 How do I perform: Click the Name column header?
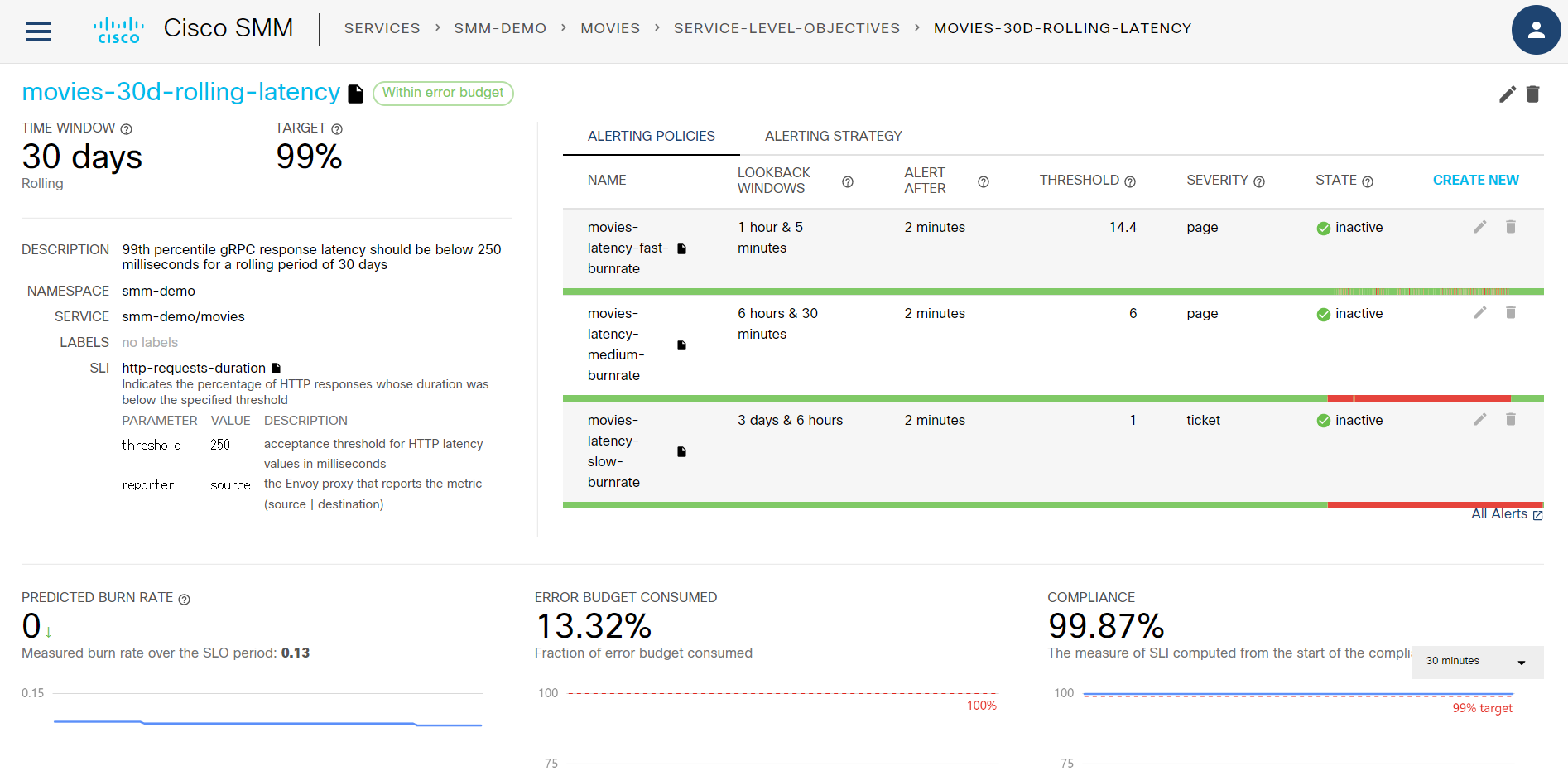pos(607,180)
